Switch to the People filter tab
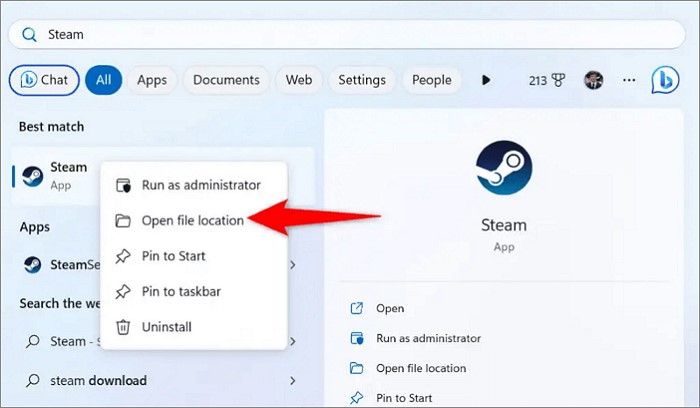This screenshot has width=700, height=408. click(x=432, y=80)
